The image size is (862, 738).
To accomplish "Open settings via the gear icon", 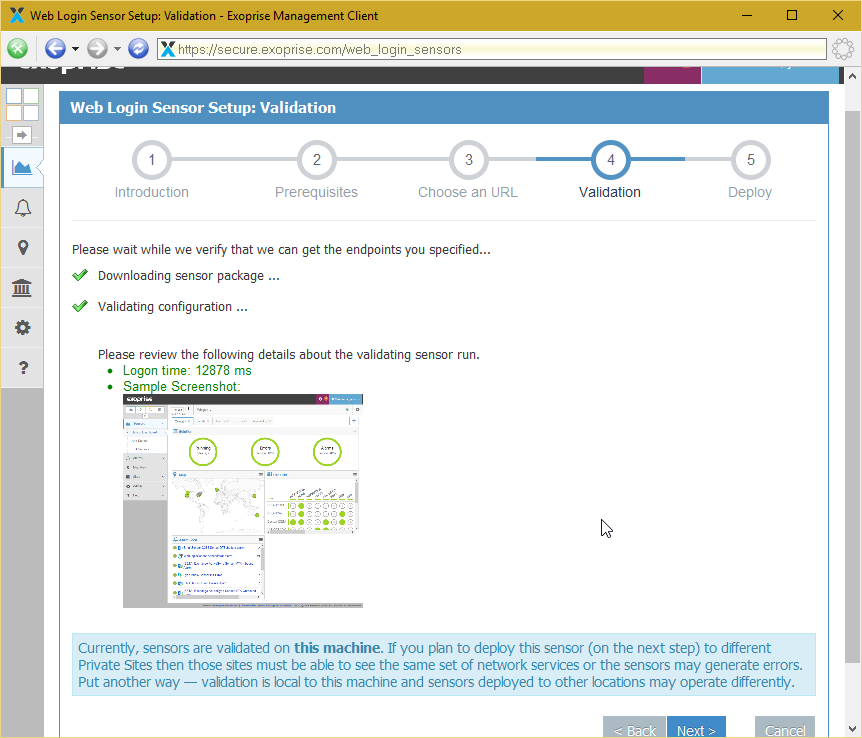I will [23, 328].
